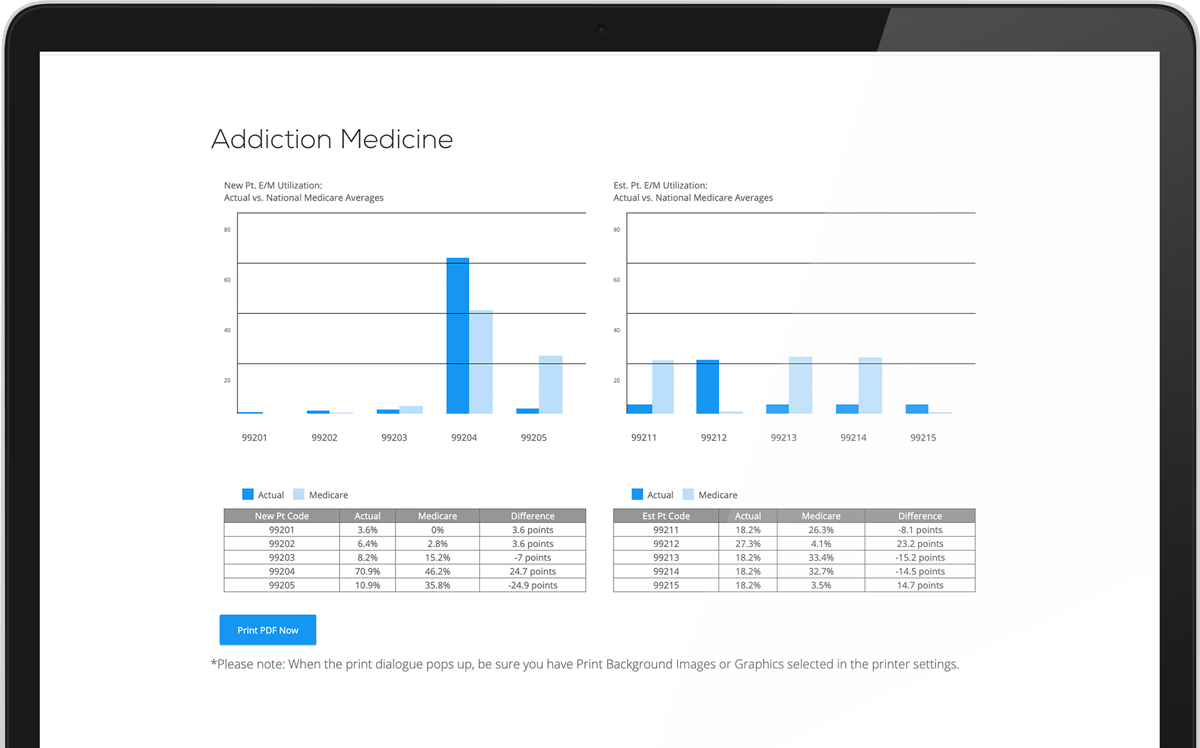Screen dimensions: 1200x748
Task: Select the Medicare bar for code 99205
Action: (550, 385)
